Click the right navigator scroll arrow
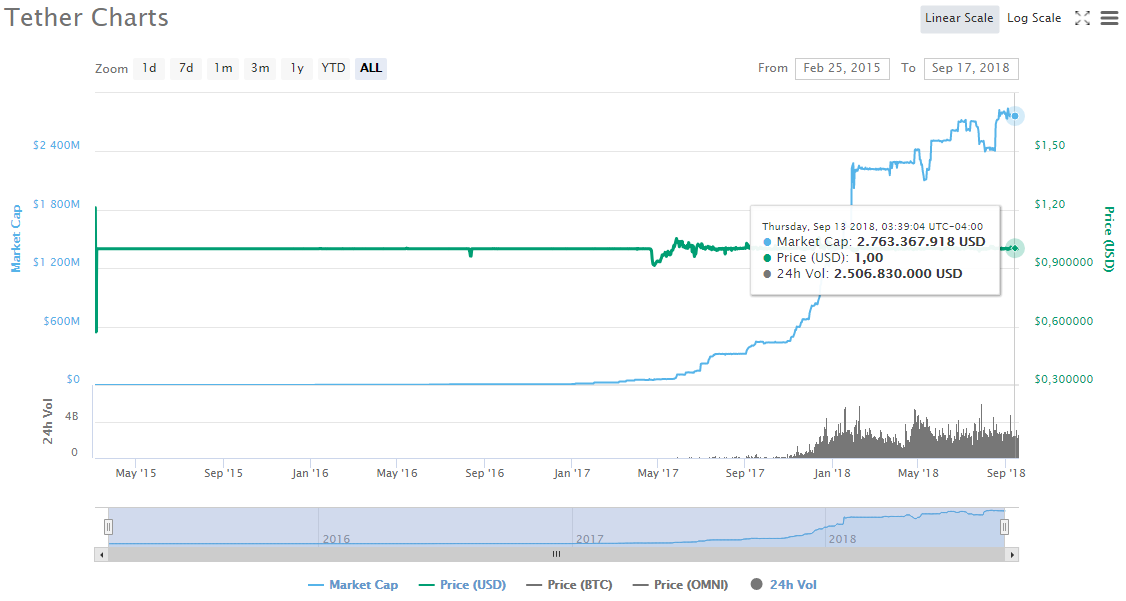This screenshot has width=1126, height=601. click(1012, 554)
